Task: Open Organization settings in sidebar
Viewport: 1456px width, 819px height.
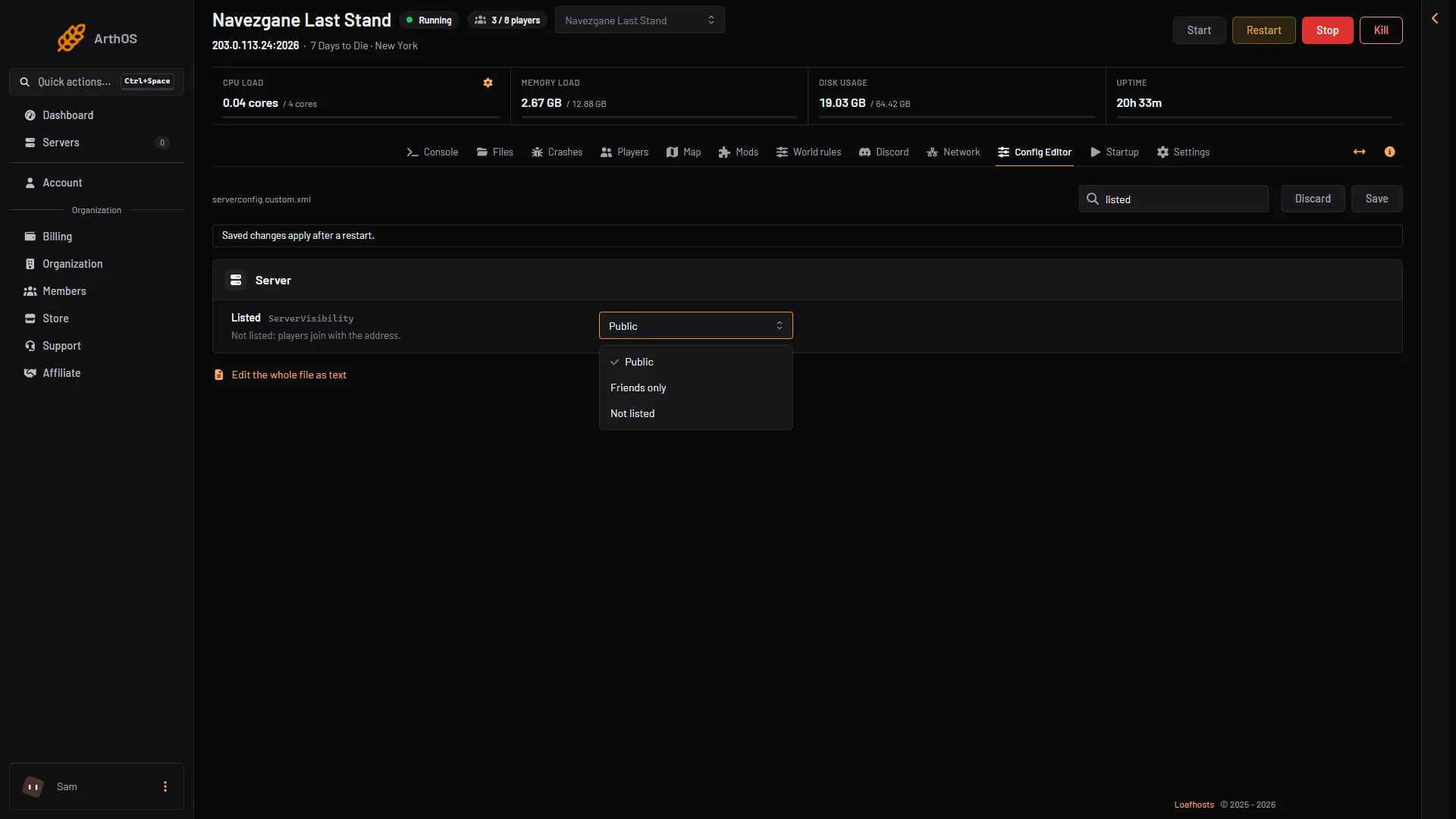Action: point(96,264)
